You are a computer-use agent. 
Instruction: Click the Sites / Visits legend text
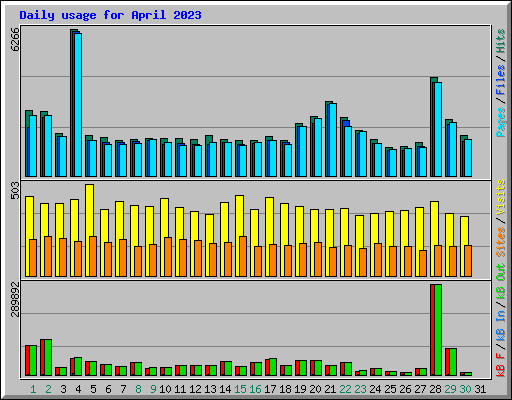(500, 218)
